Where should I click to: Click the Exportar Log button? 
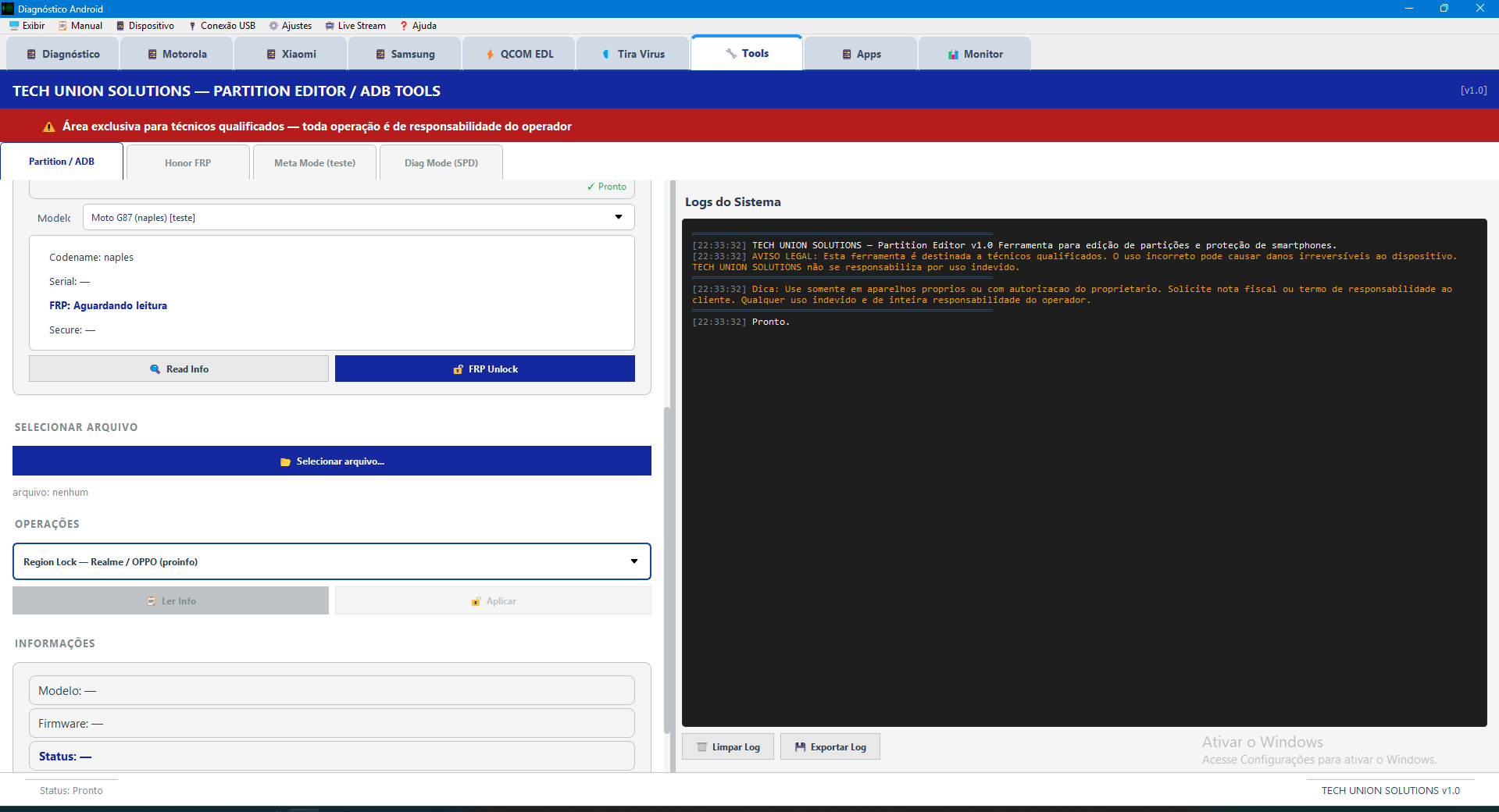click(x=830, y=746)
